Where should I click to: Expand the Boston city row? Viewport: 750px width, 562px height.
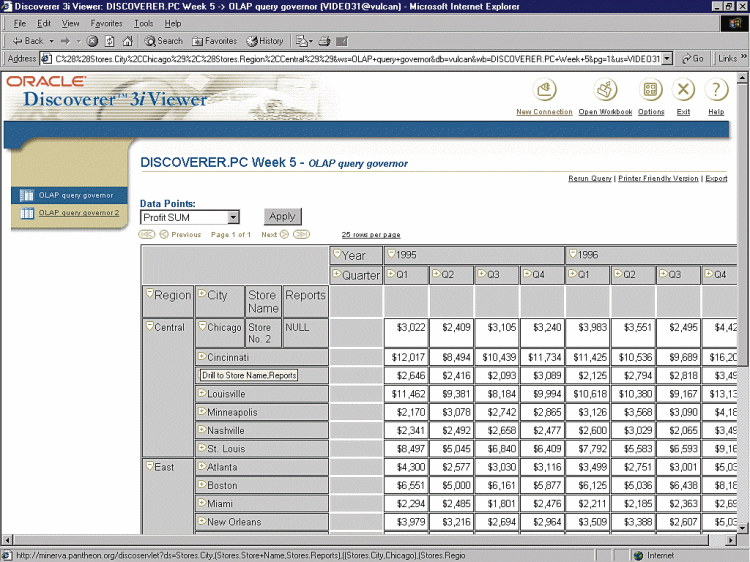[202, 484]
